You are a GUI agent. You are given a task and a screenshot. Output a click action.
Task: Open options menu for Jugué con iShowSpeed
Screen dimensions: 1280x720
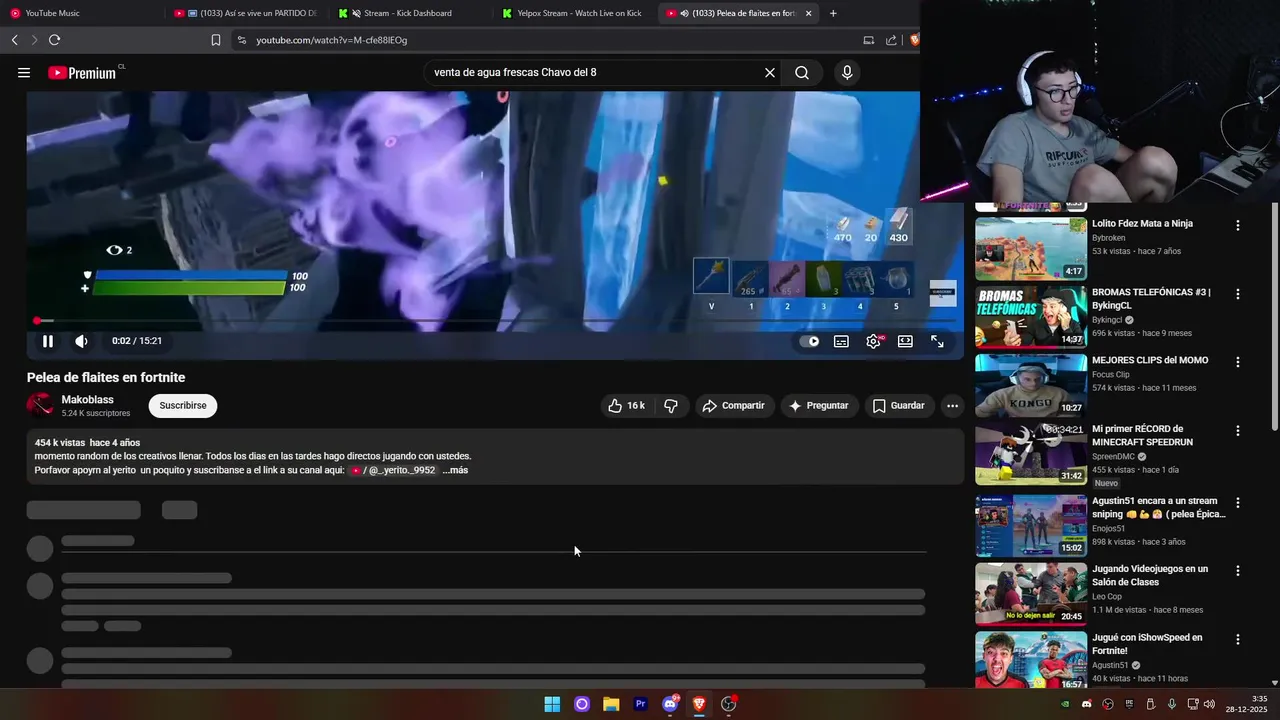(1238, 639)
